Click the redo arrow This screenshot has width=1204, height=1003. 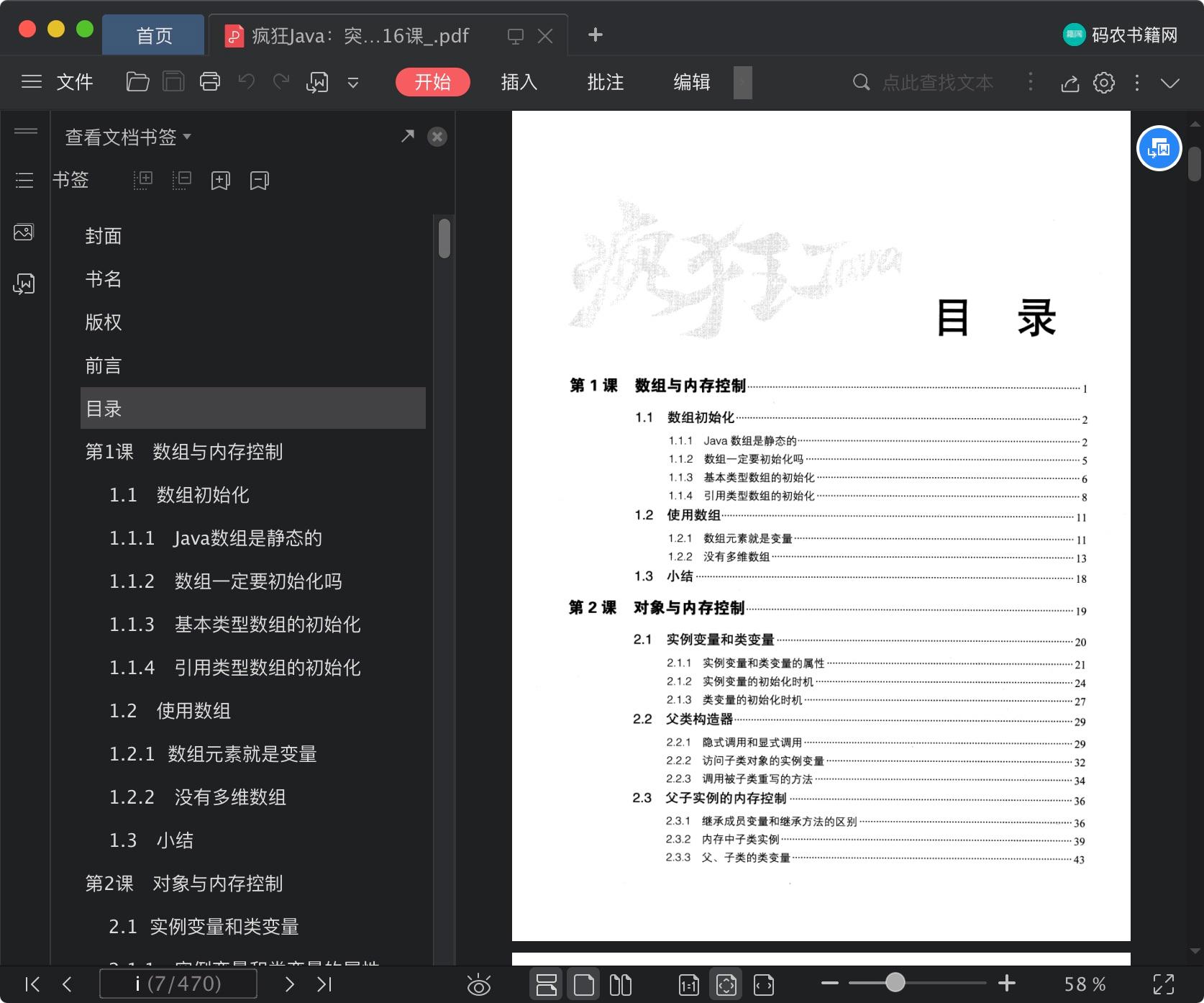point(281,82)
